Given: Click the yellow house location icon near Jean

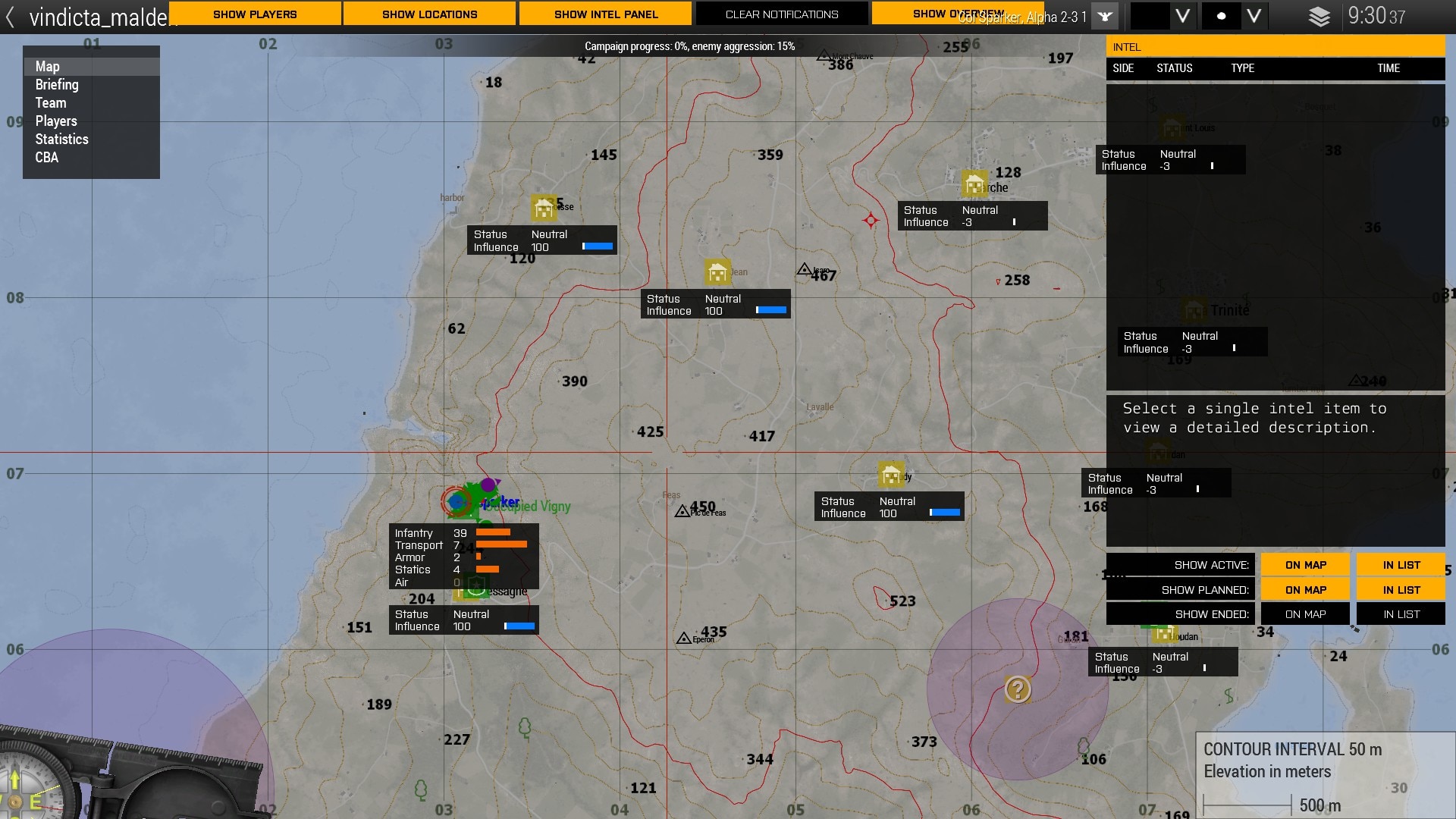Looking at the screenshot, I should [717, 271].
